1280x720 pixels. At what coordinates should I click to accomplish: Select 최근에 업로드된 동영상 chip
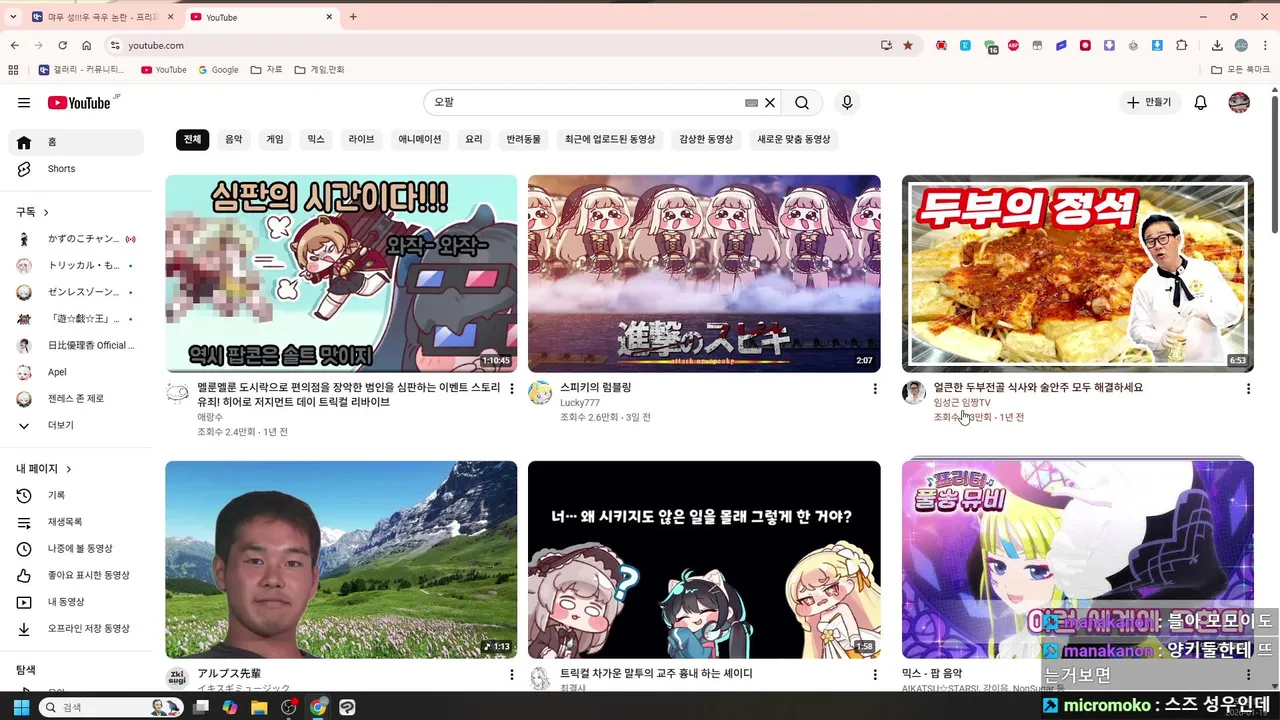610,140
